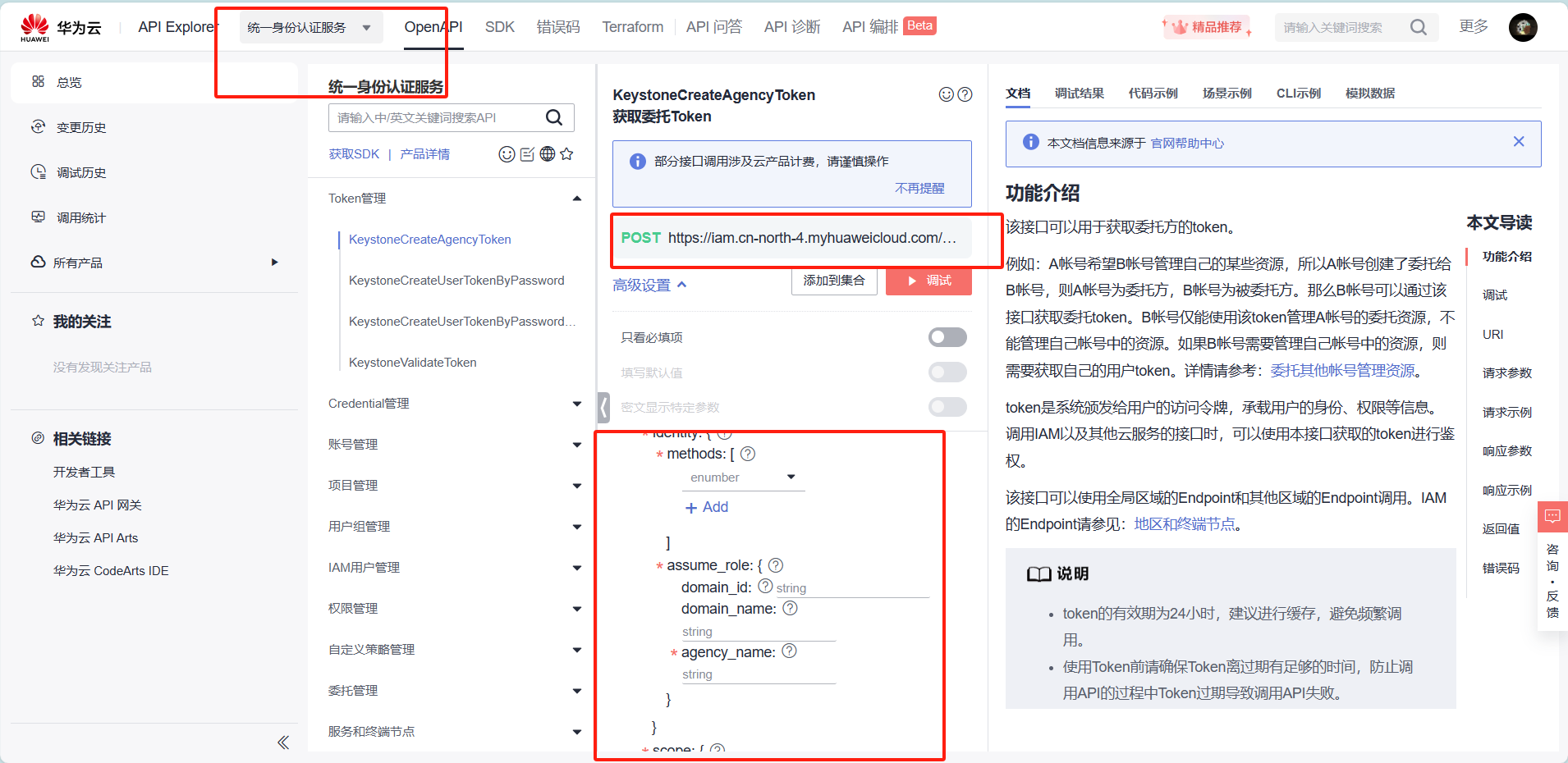Screen dimensions: 1568x763
Task: Click the smiley icon beside KeystoneCreateAgencyToken title
Action: coord(946,94)
